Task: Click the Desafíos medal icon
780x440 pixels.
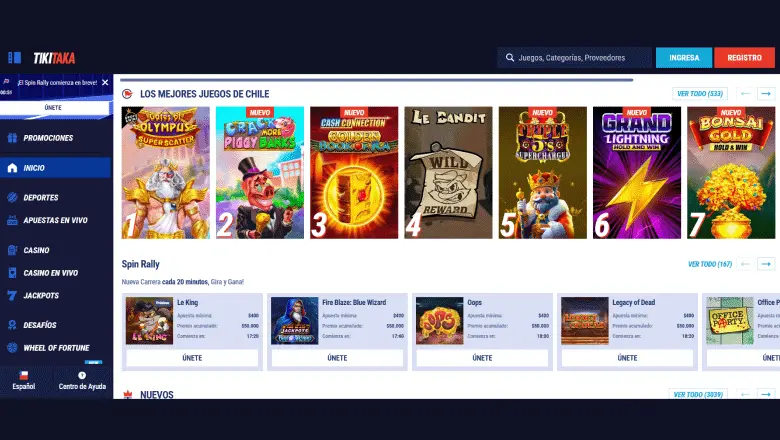Action: point(12,325)
